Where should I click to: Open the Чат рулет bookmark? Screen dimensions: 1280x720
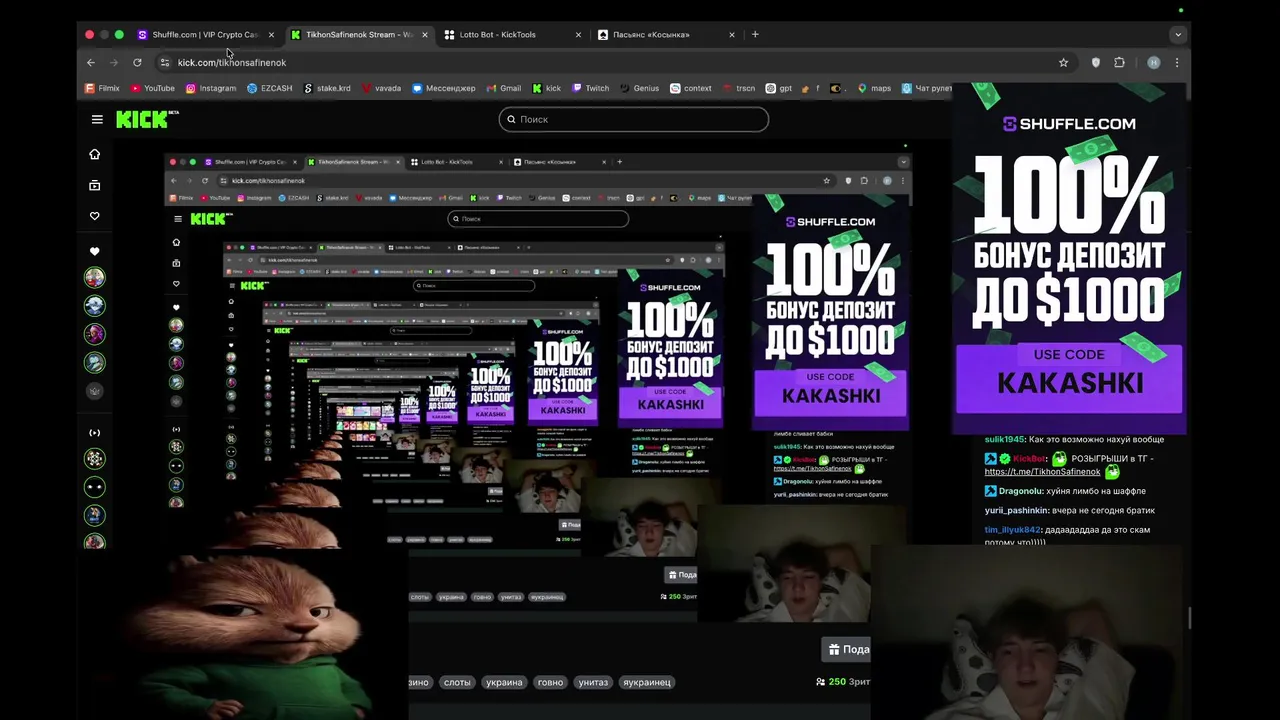coord(927,88)
